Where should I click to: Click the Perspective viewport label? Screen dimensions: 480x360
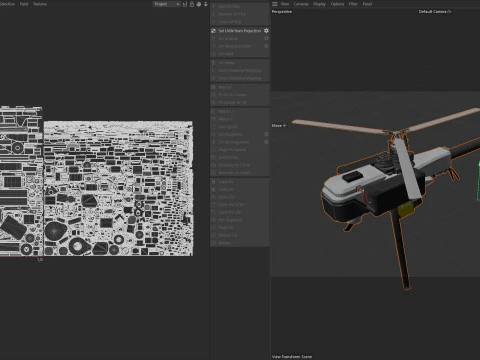pos(282,12)
